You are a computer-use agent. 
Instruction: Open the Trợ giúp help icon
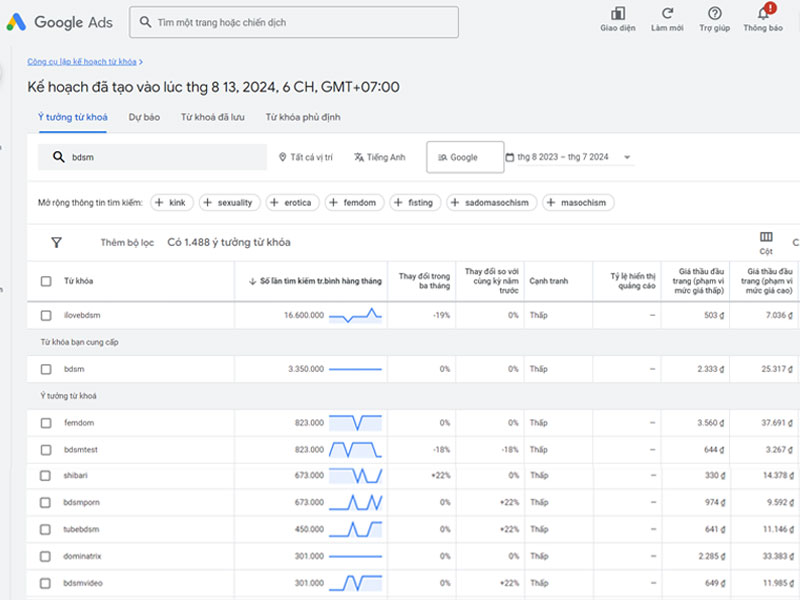pos(714,13)
